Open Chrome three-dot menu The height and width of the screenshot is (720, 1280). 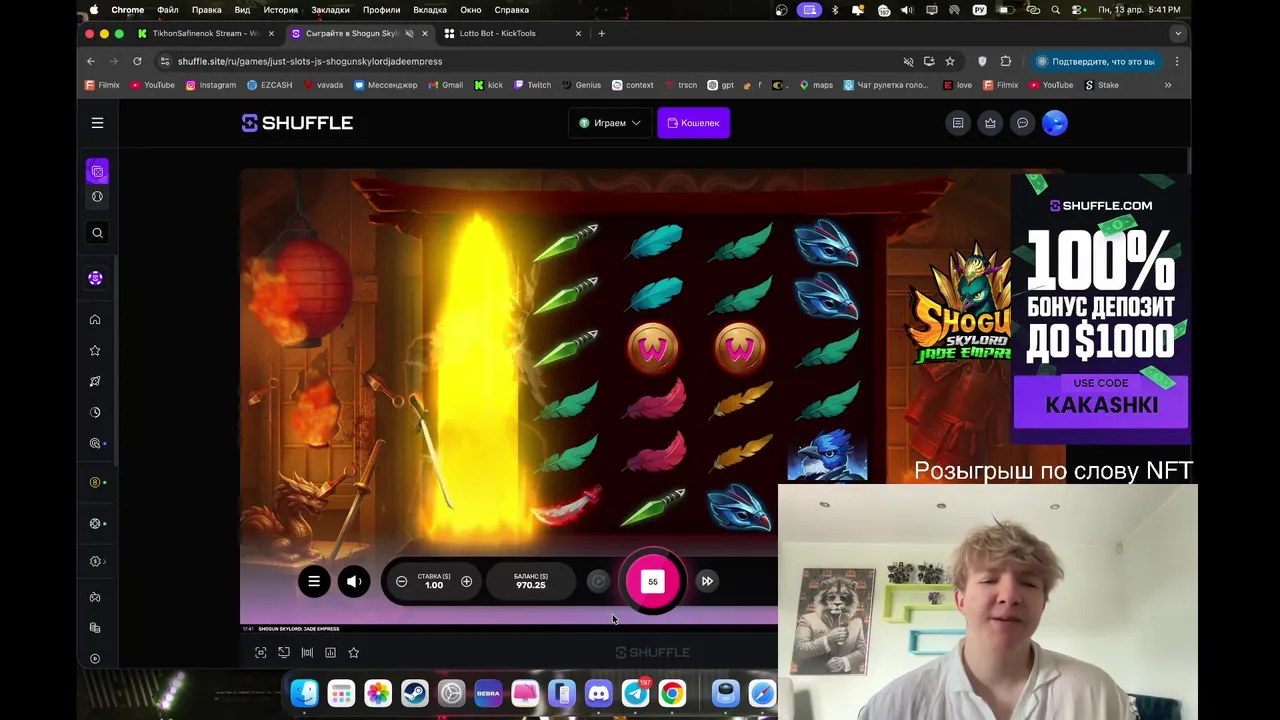(1177, 61)
